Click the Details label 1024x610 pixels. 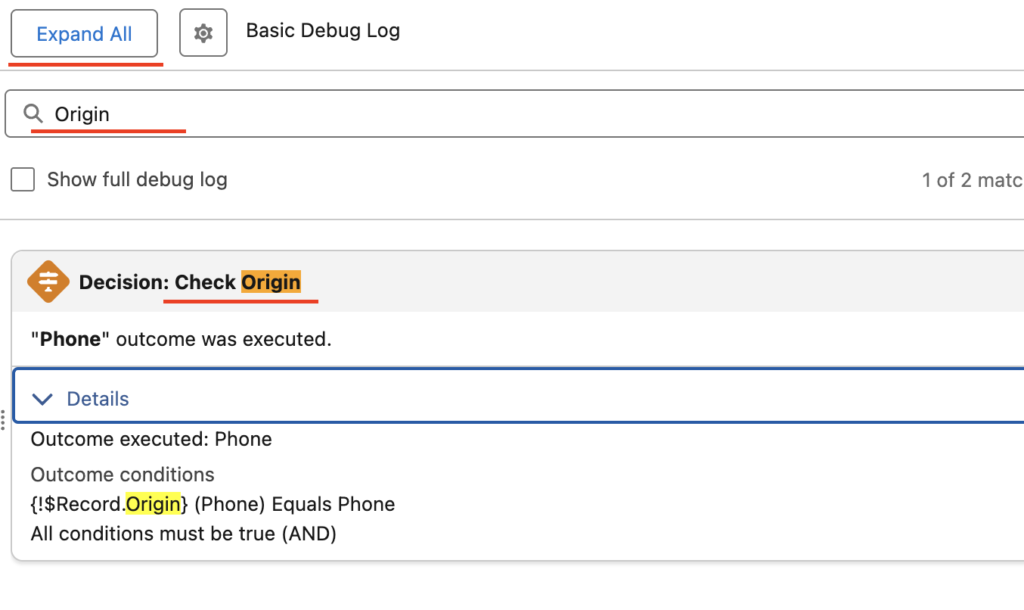98,398
